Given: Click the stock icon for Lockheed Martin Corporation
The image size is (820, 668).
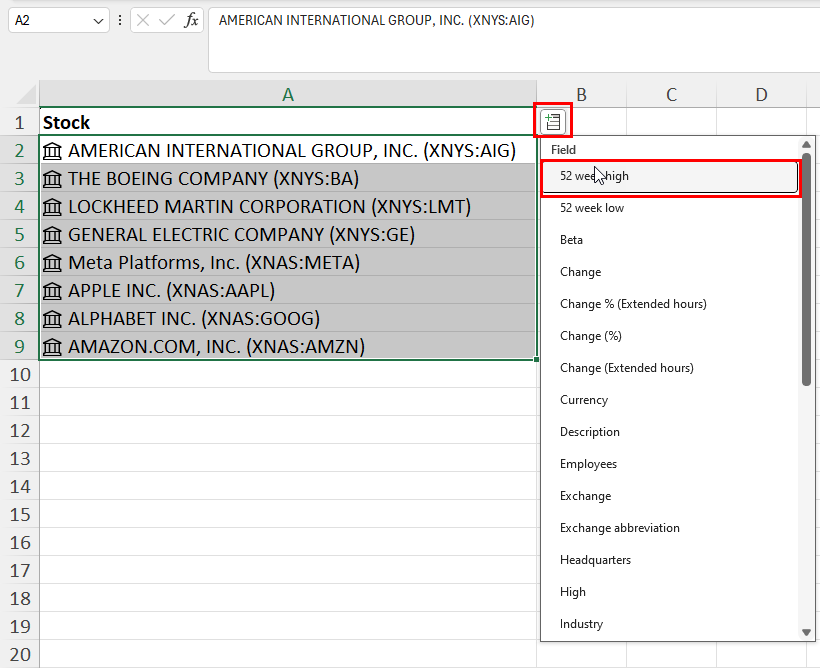Looking at the screenshot, I should [x=52, y=207].
